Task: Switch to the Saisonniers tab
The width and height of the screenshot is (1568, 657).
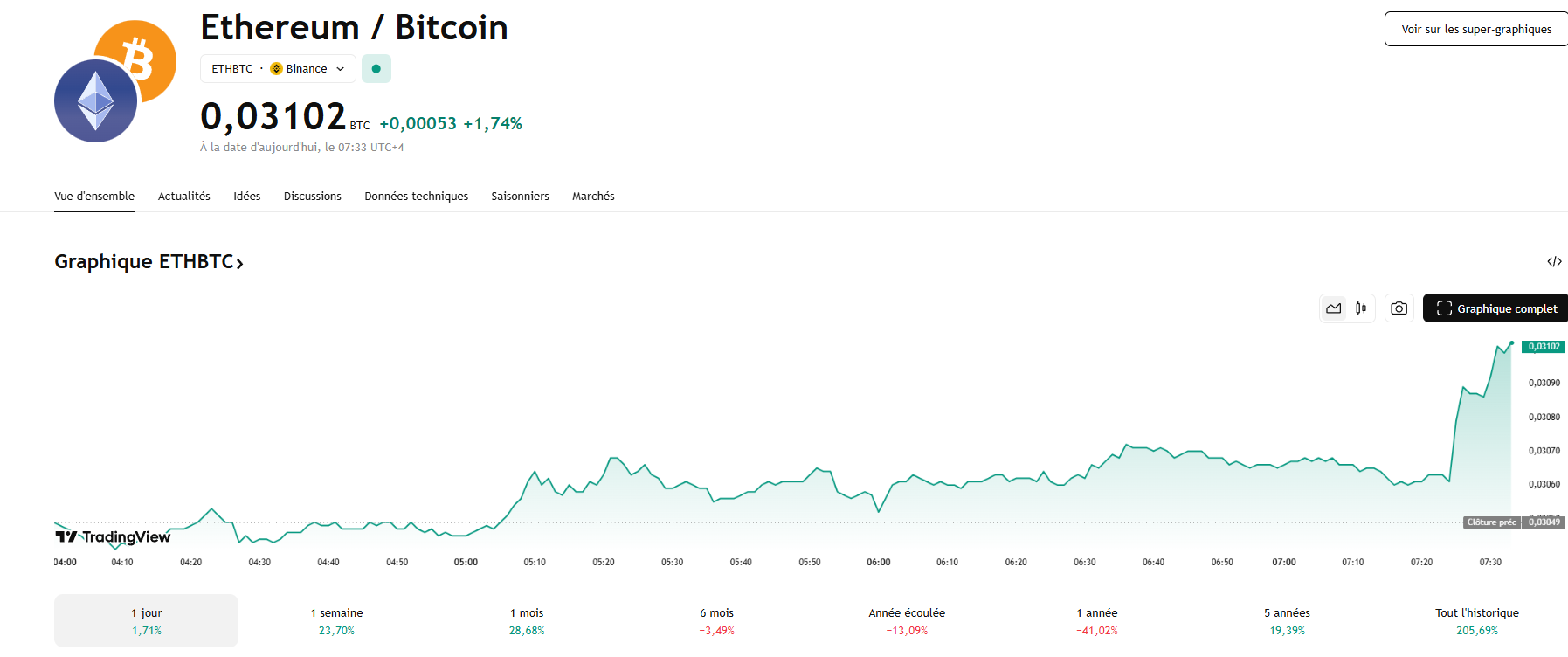Action: (x=520, y=196)
